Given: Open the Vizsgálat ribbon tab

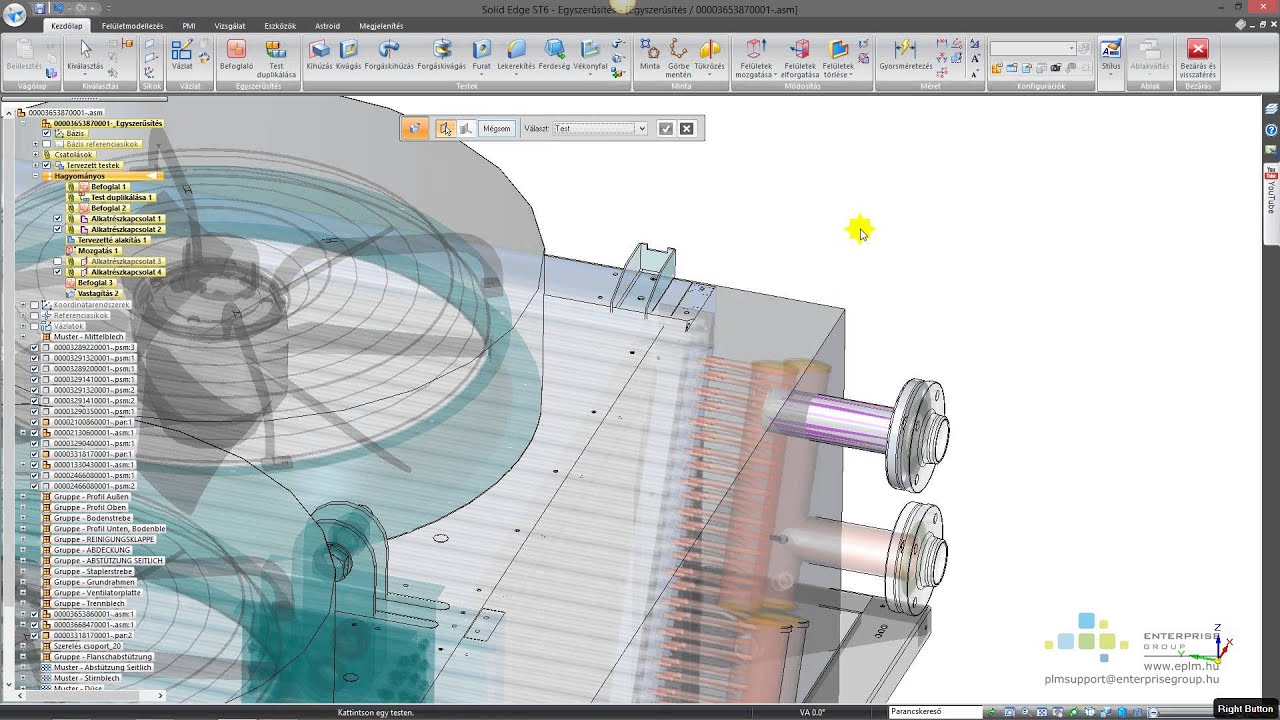Looking at the screenshot, I should coord(230,26).
